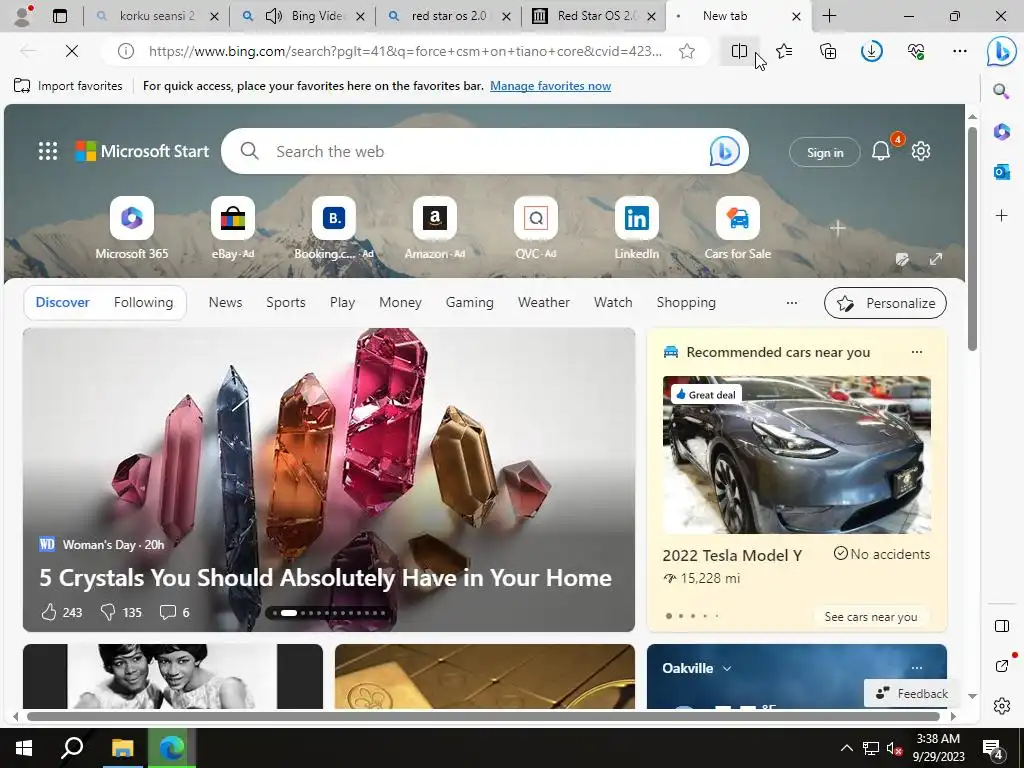Open the Weather feed category
The height and width of the screenshot is (768, 1024).
click(544, 302)
